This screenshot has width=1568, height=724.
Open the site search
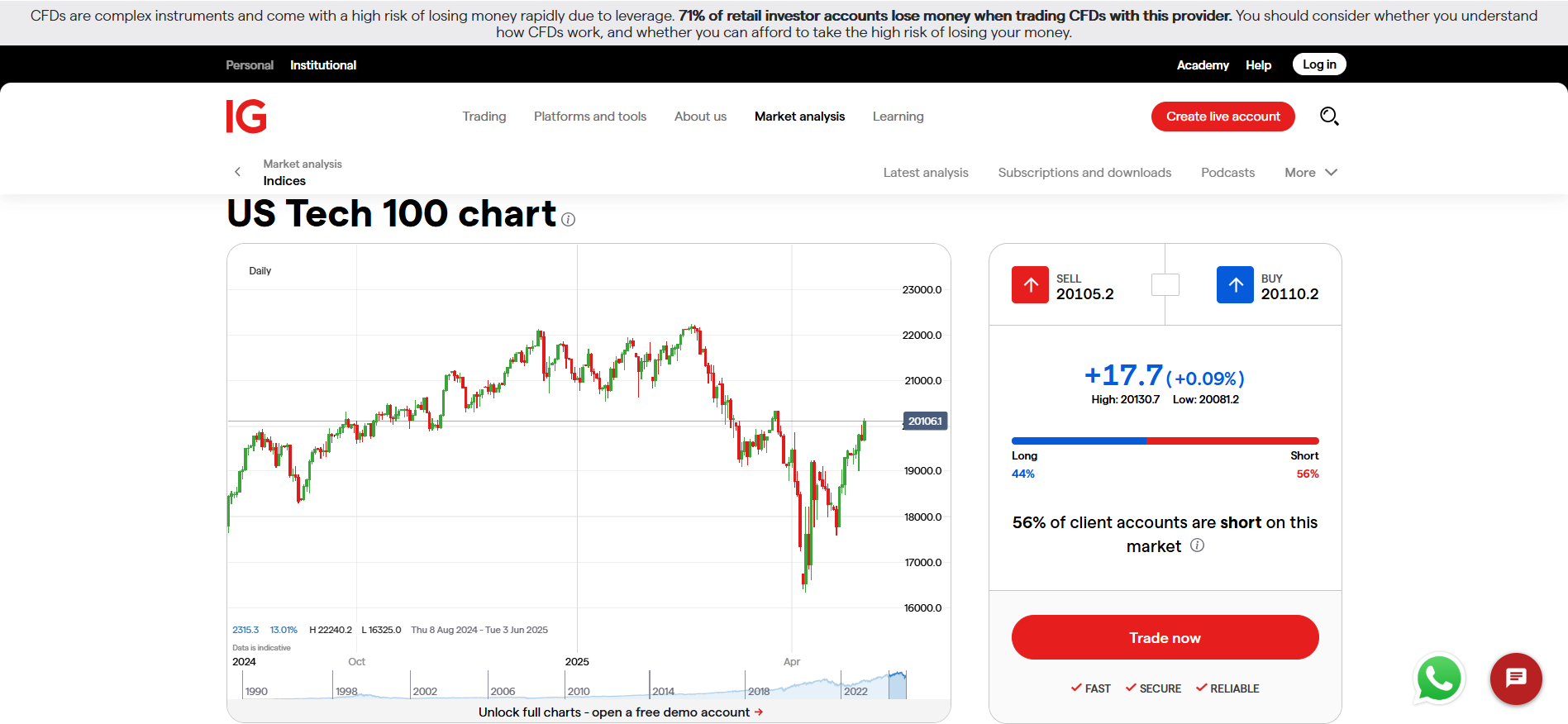click(x=1329, y=116)
